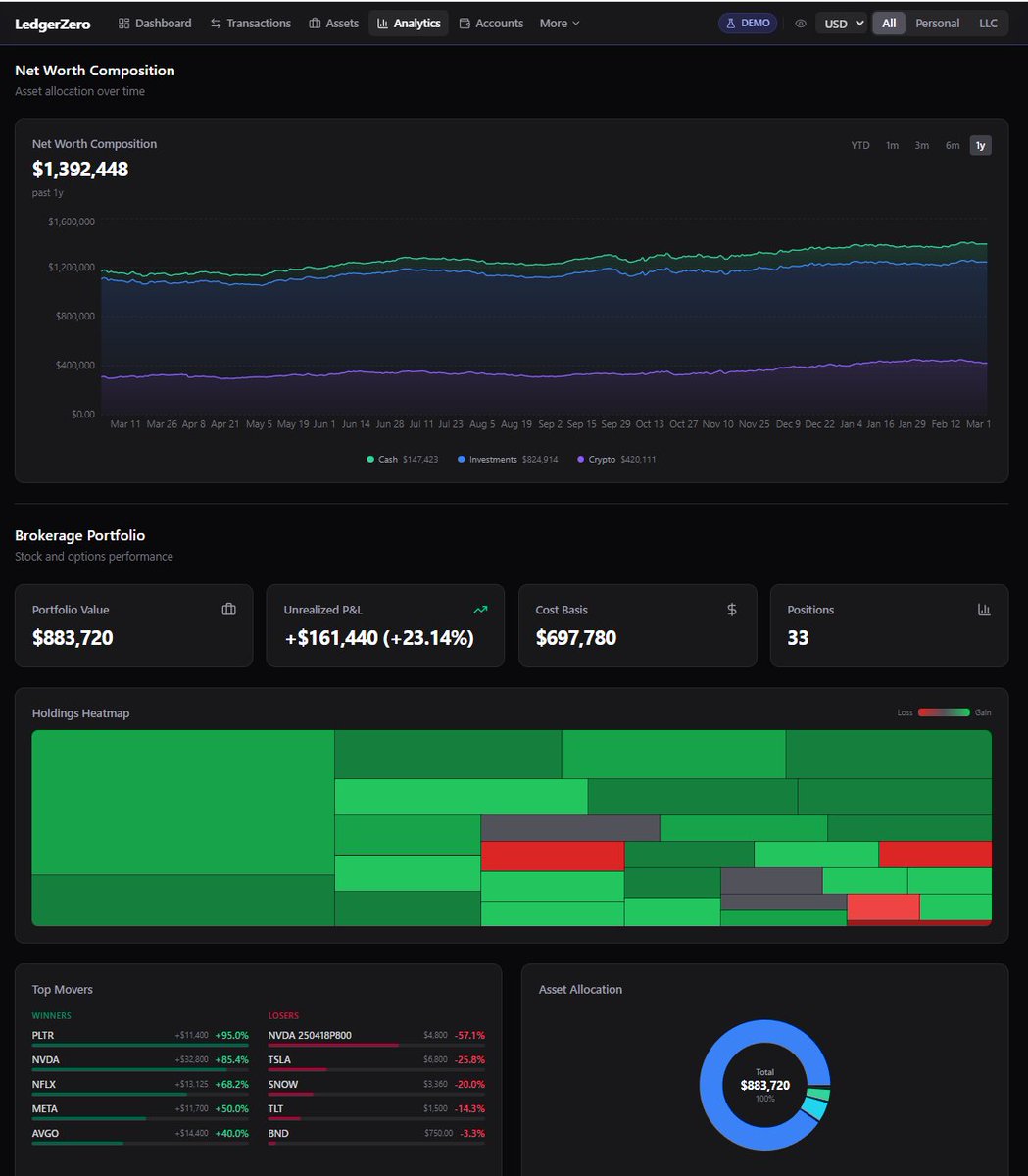The image size is (1028, 1176).
Task: Click the Transactions arrows icon
Action: click(x=216, y=23)
